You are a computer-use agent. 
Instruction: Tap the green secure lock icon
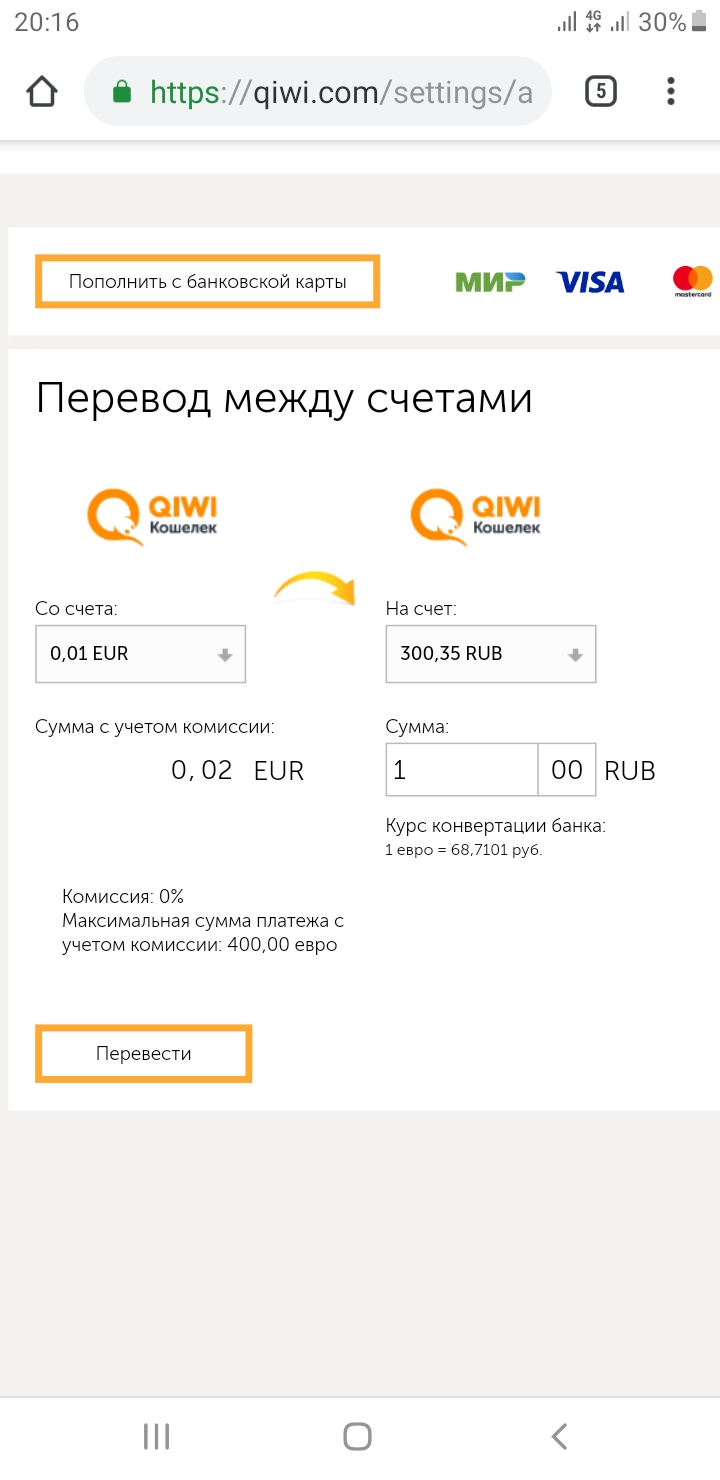(x=122, y=93)
